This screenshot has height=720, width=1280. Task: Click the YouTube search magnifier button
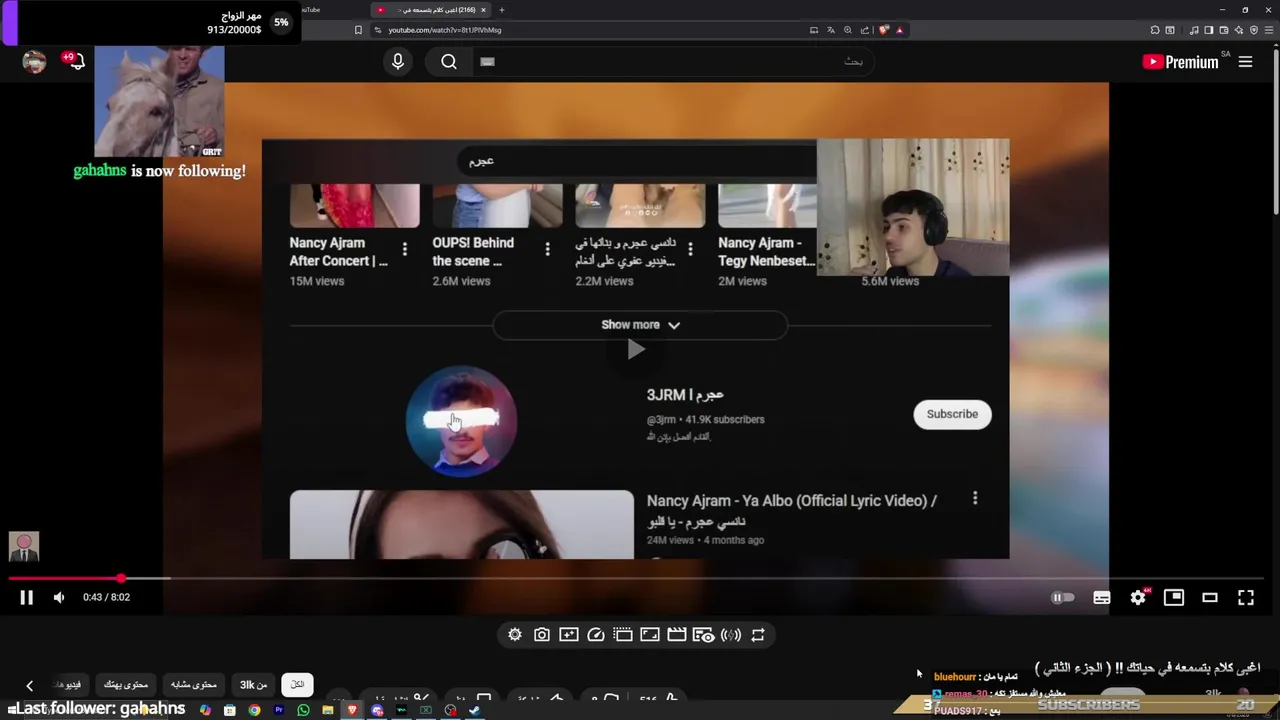449,62
